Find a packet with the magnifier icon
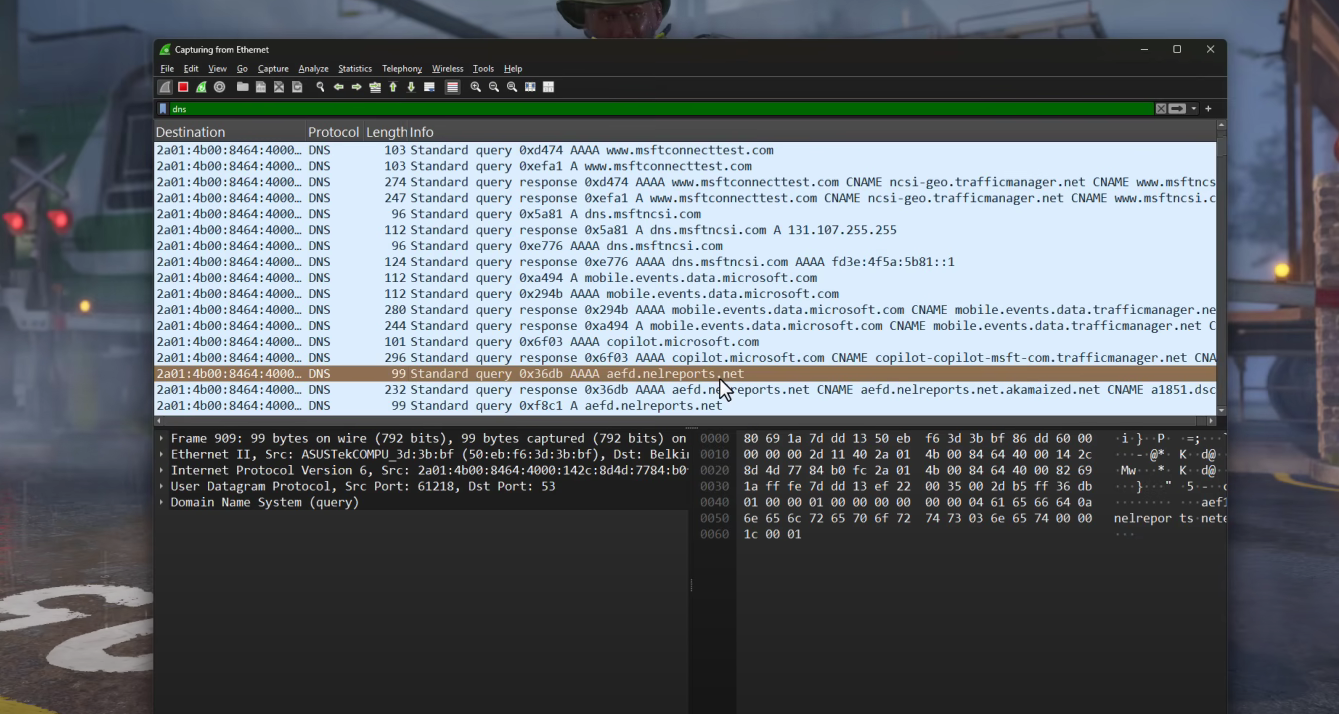This screenshot has width=1339, height=714. point(320,87)
